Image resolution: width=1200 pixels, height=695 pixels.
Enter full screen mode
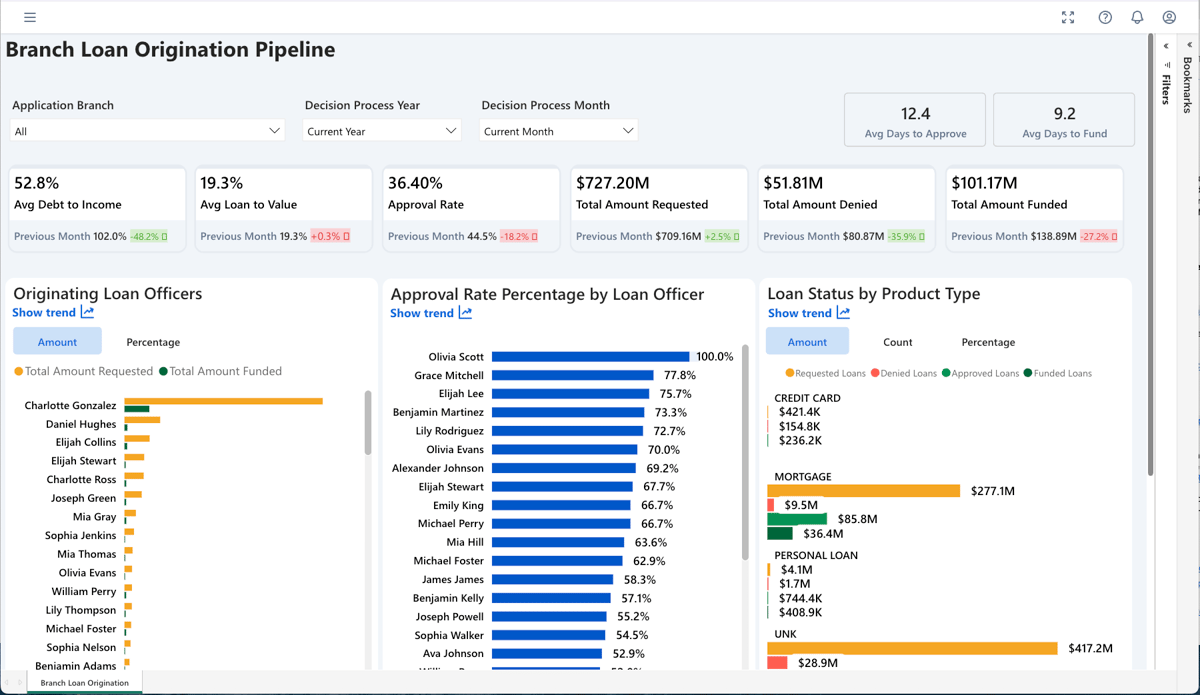[1068, 17]
